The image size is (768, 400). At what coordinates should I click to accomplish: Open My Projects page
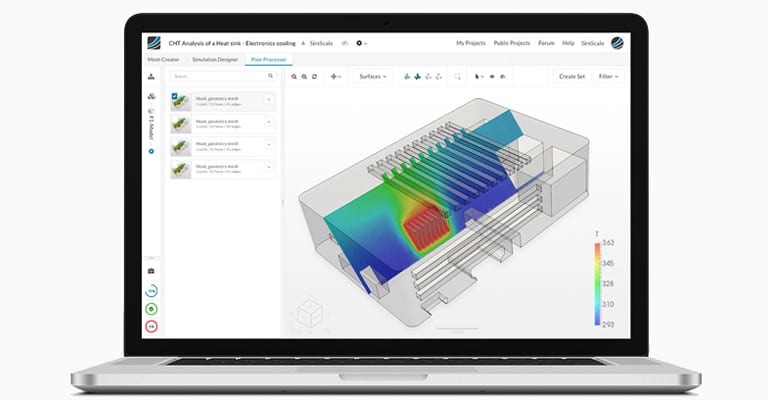(x=471, y=43)
